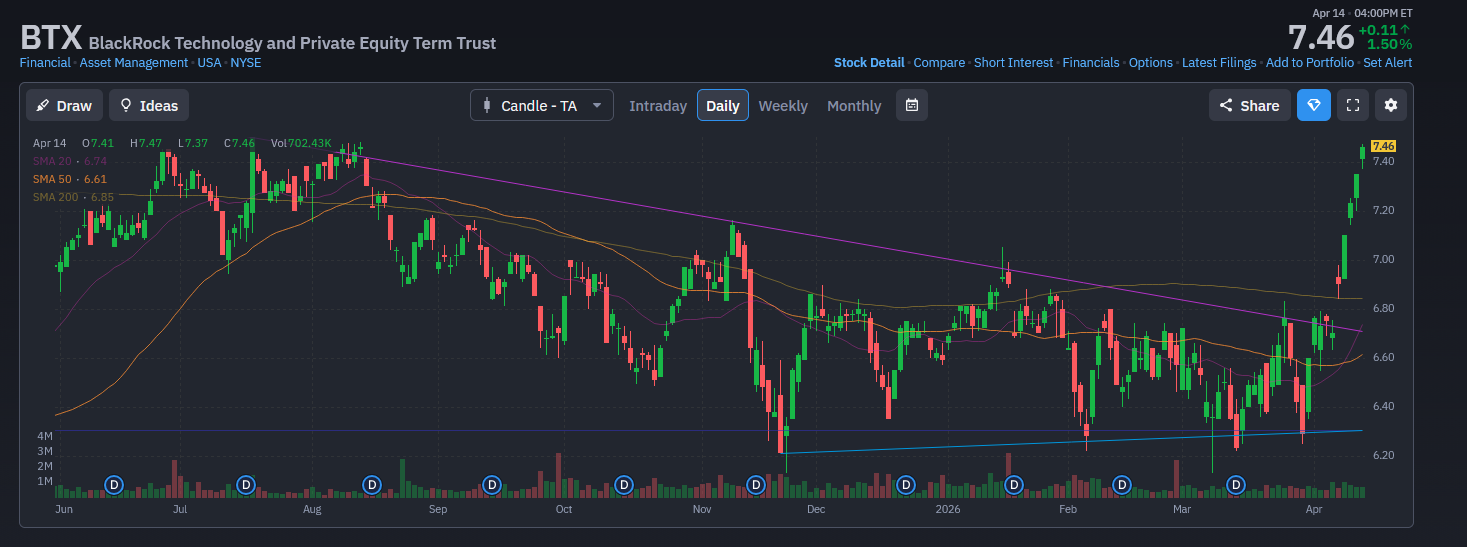Click the Share button
Viewport: 1467px width, 547px height.
1249,105
